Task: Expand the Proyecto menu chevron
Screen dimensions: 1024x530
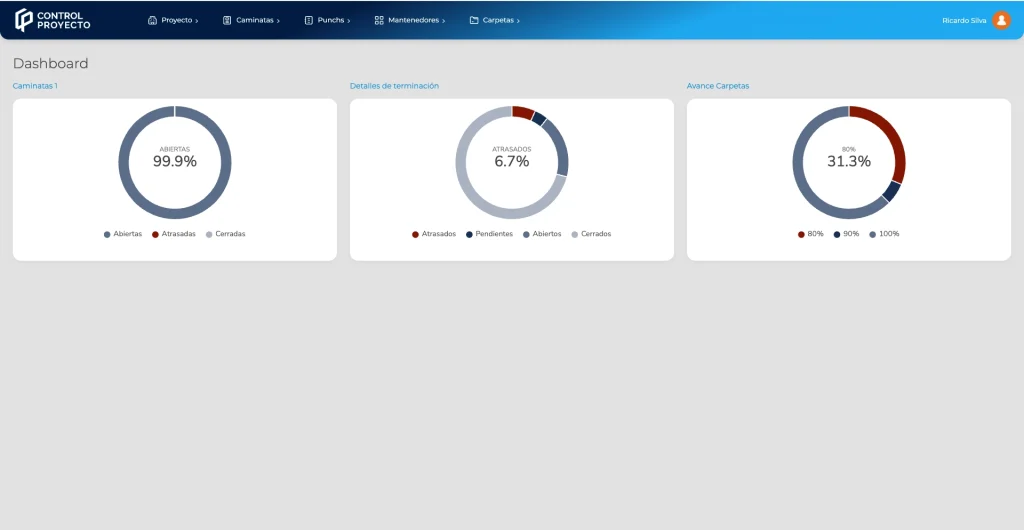Action: (197, 21)
